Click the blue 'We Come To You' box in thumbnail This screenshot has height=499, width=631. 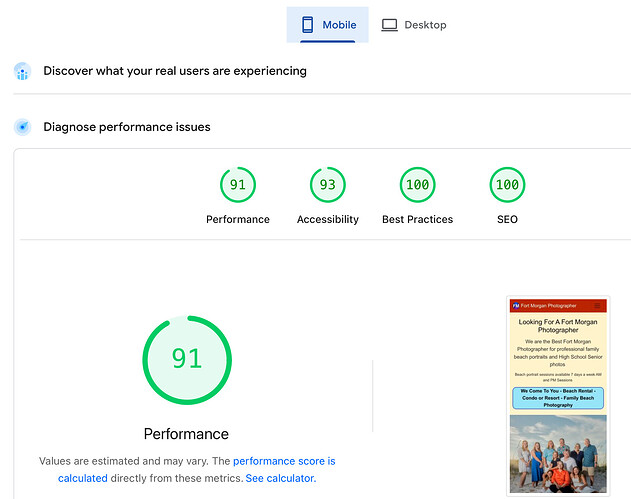coord(558,398)
